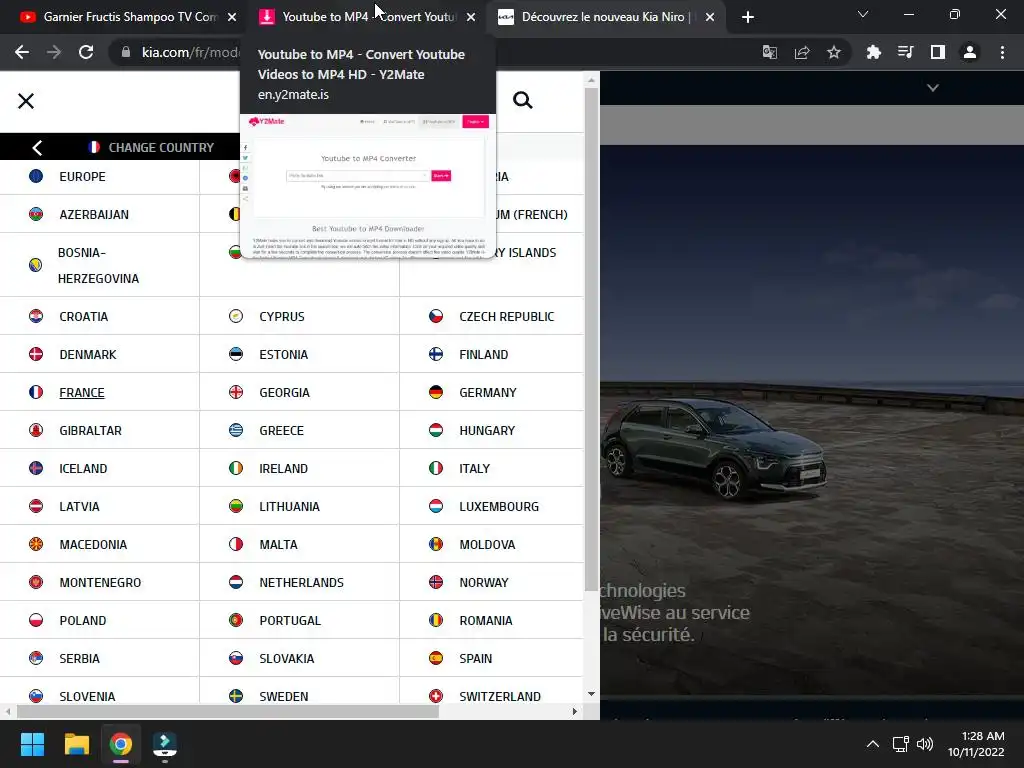This screenshot has height=768, width=1024.
Task: Click the vertical scrollbar of country panel
Action: [x=591, y=340]
